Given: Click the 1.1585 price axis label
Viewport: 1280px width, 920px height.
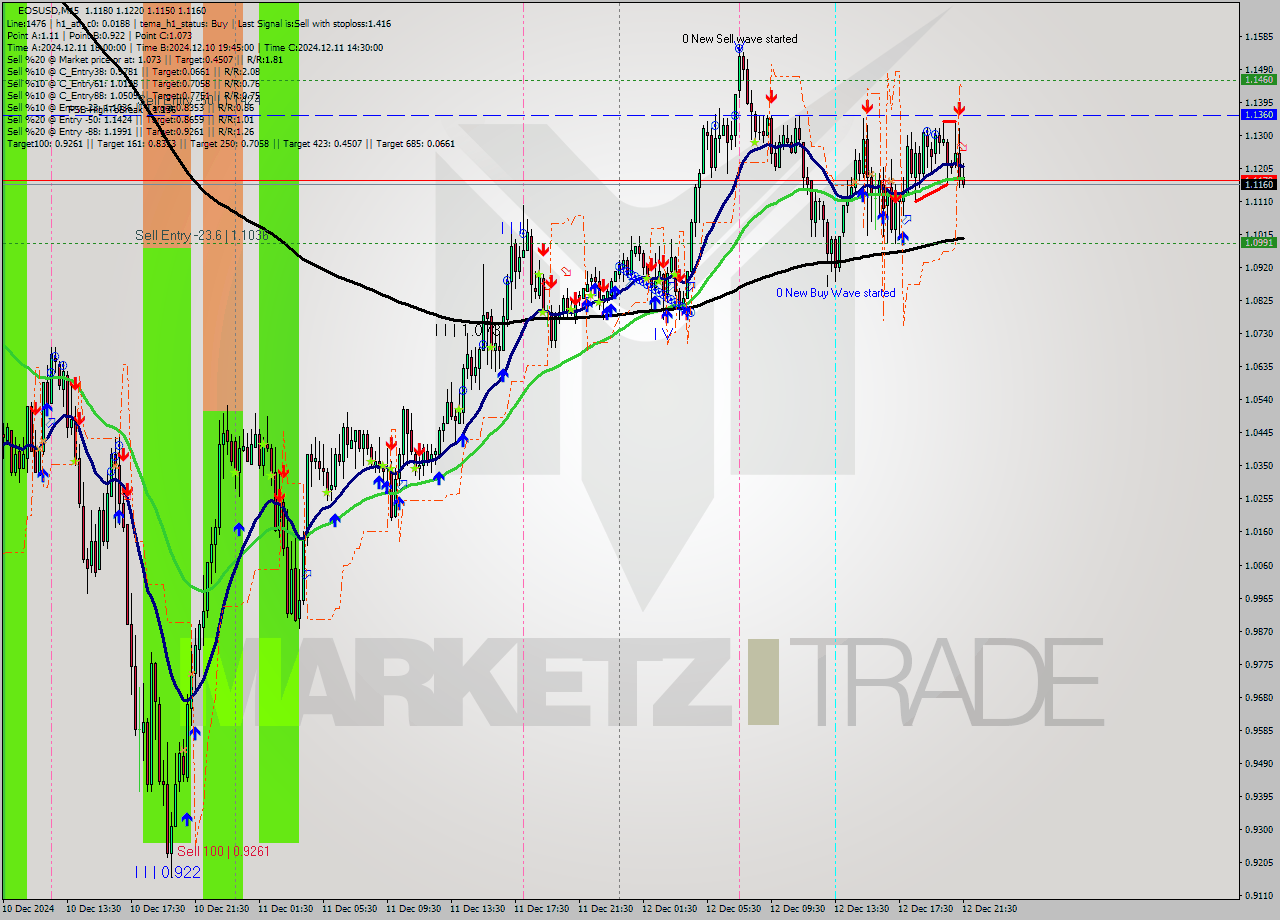Looking at the screenshot, I should coord(1258,37).
